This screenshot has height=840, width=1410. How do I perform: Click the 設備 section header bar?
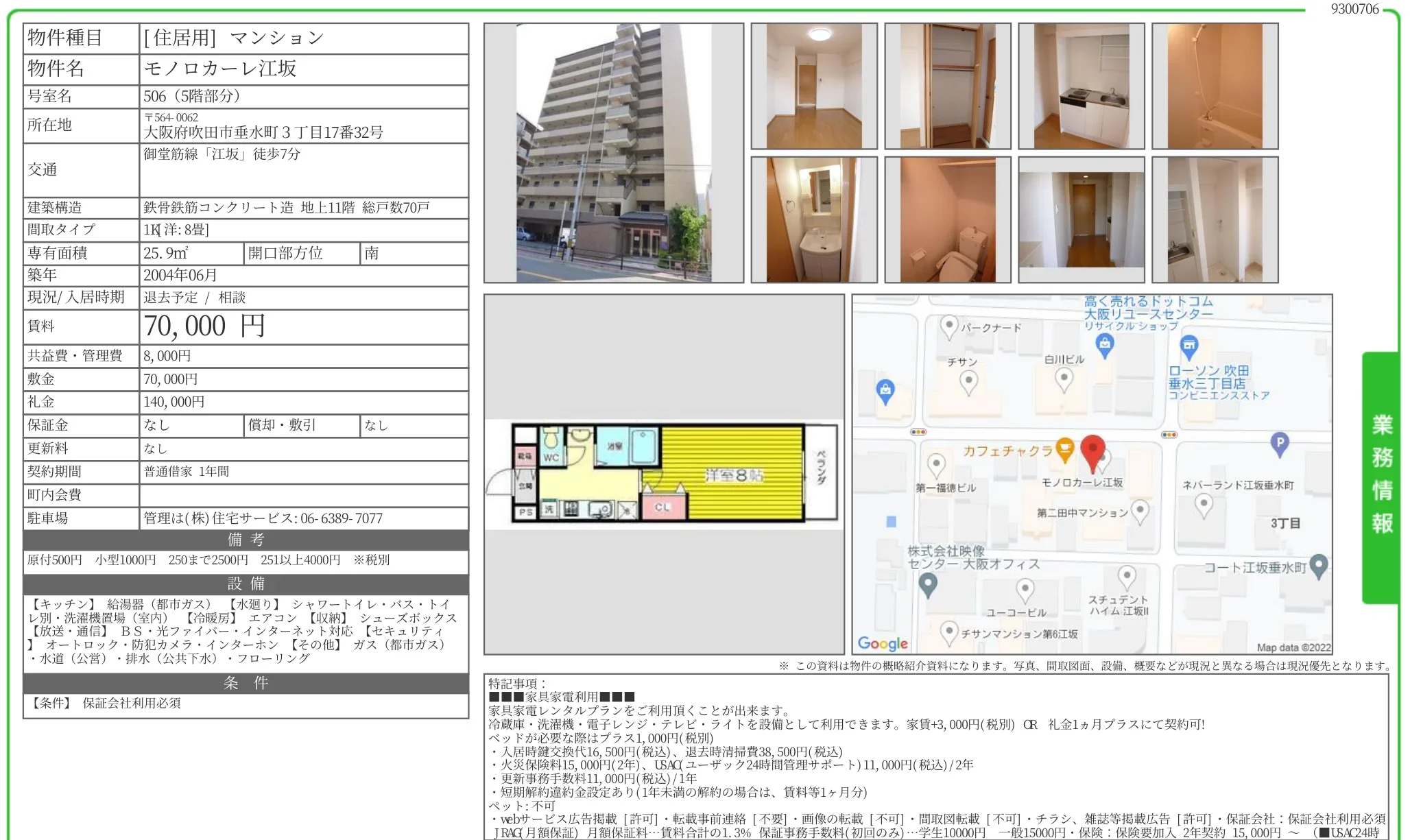pyautogui.click(x=246, y=584)
